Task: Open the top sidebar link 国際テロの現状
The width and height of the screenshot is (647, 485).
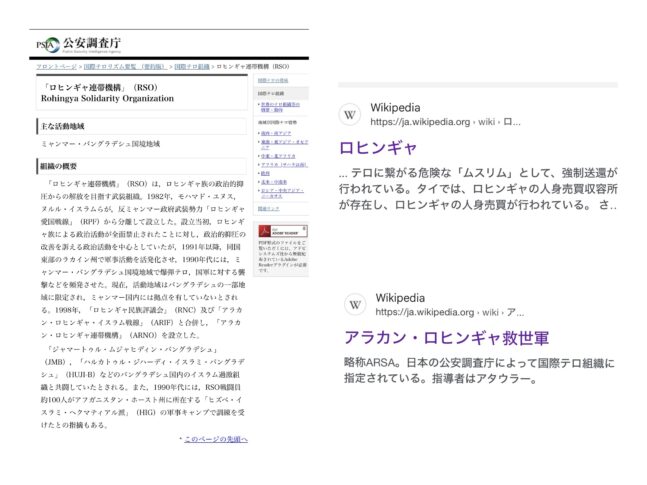Action: coord(273,80)
